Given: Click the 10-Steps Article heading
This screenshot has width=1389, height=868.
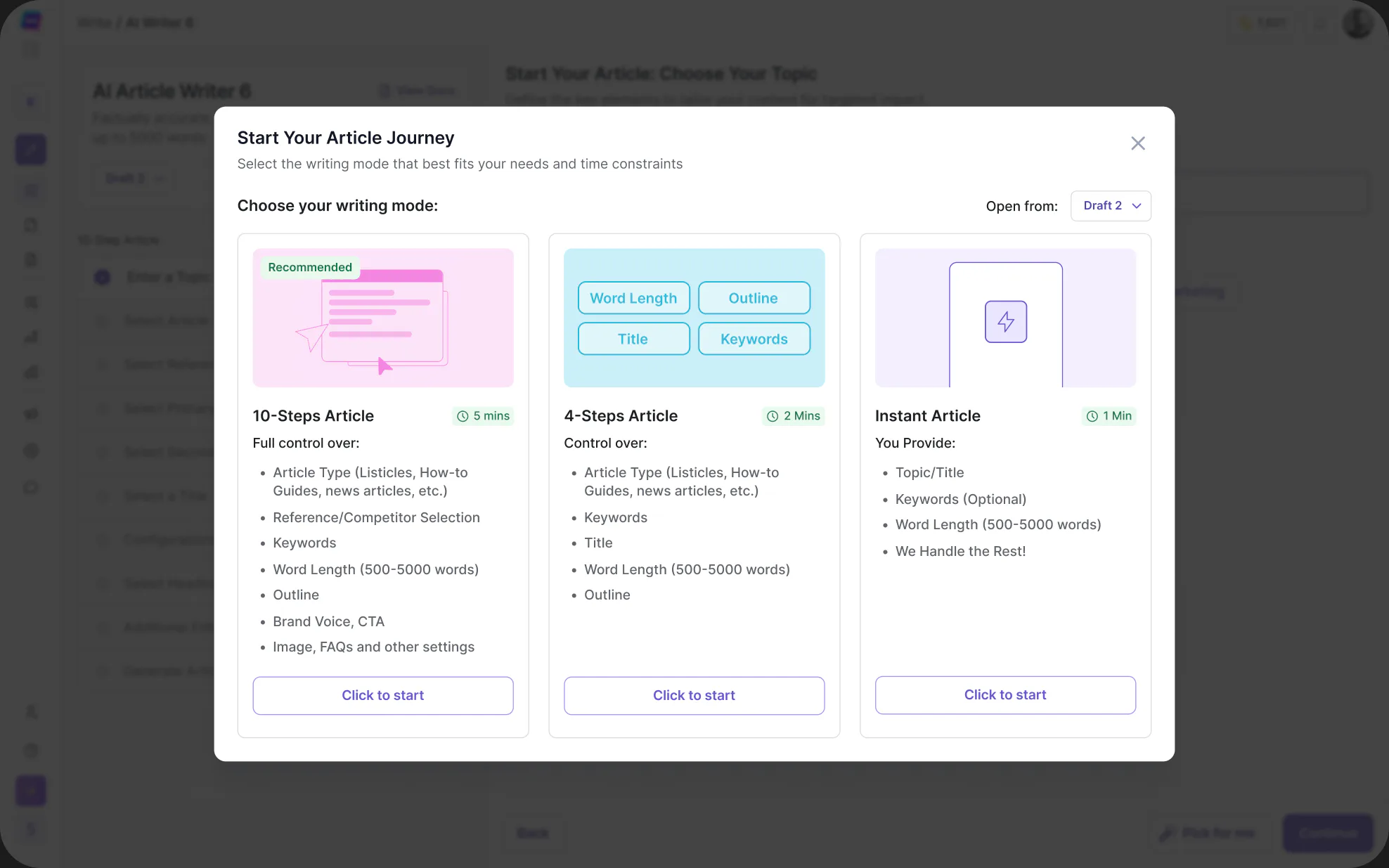Looking at the screenshot, I should [314, 416].
